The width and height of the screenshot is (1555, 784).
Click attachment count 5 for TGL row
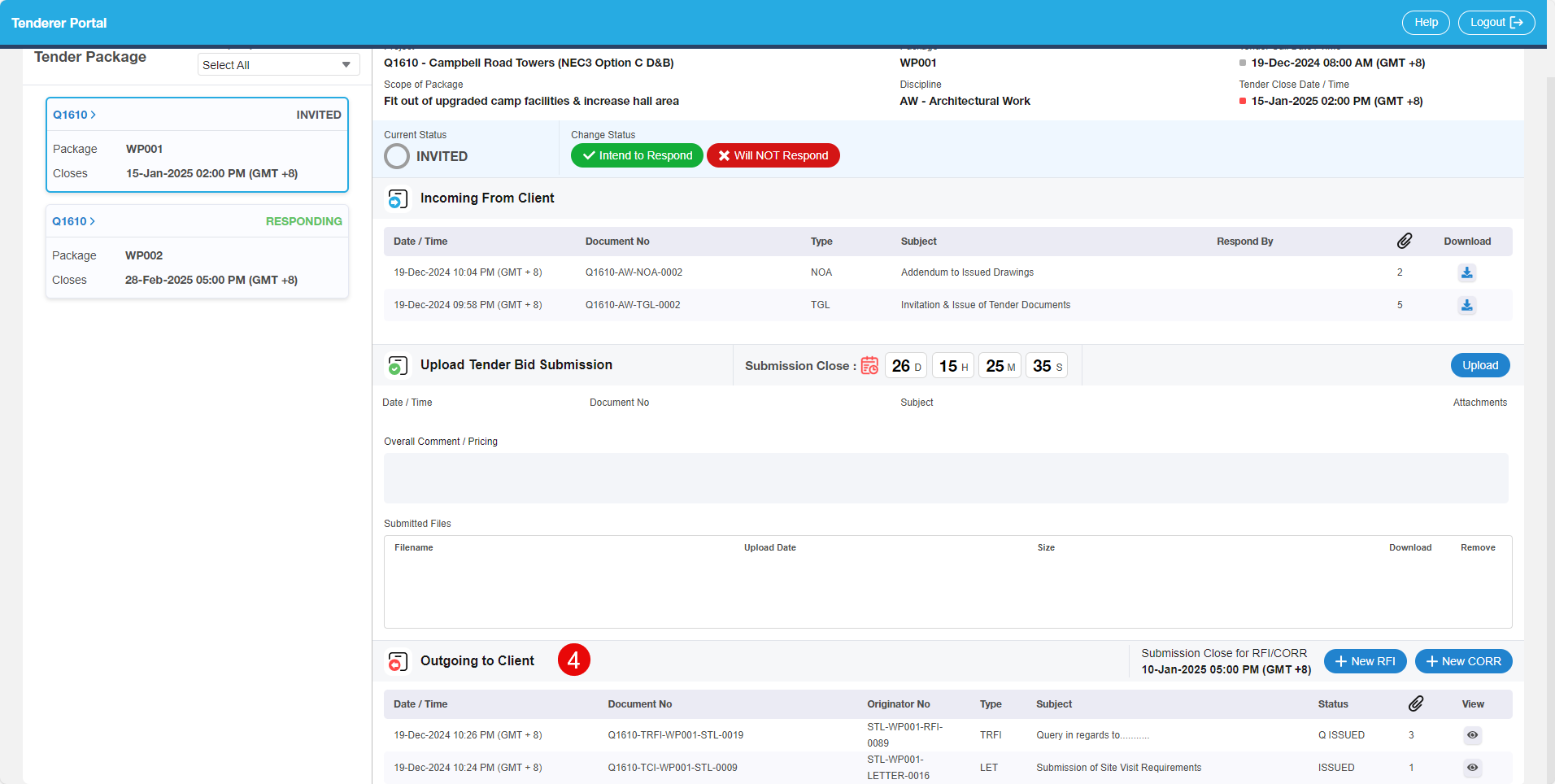[x=1400, y=305]
